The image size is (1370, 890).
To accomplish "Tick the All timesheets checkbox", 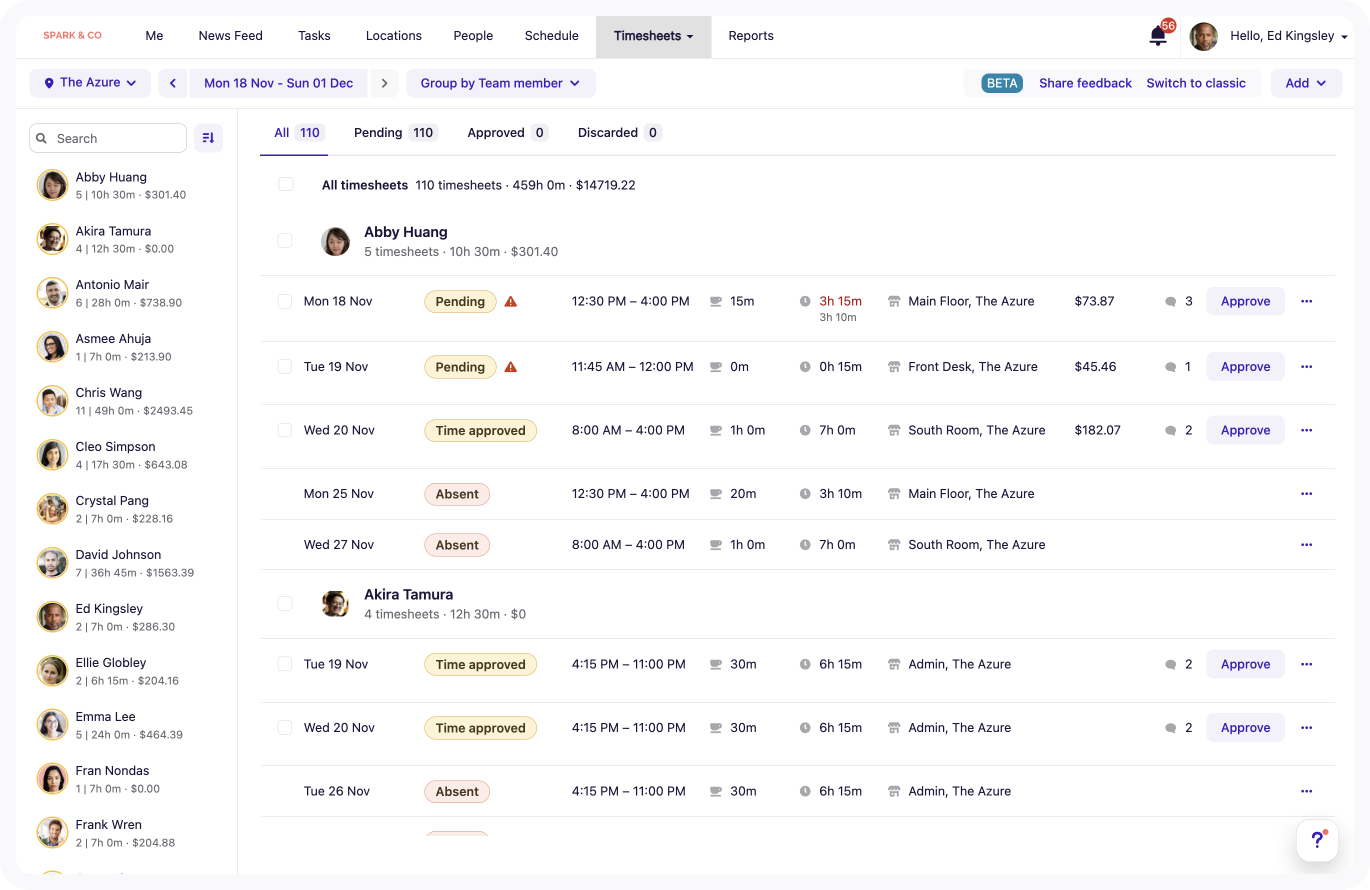I will coord(286,184).
